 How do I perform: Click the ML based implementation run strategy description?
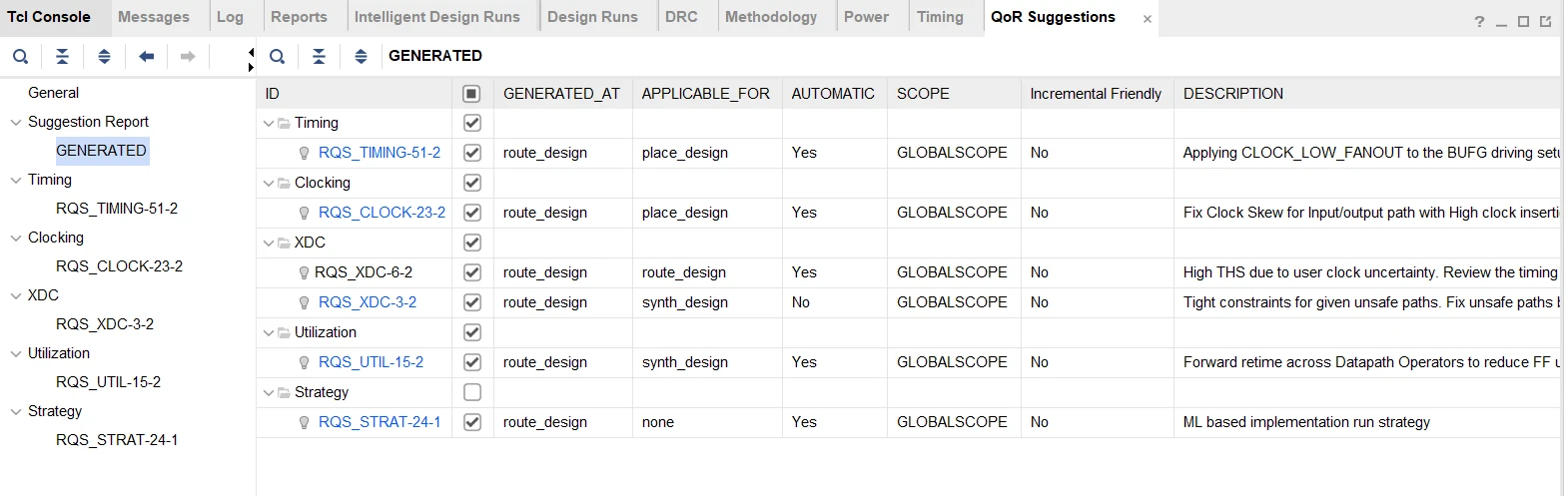coord(1306,422)
